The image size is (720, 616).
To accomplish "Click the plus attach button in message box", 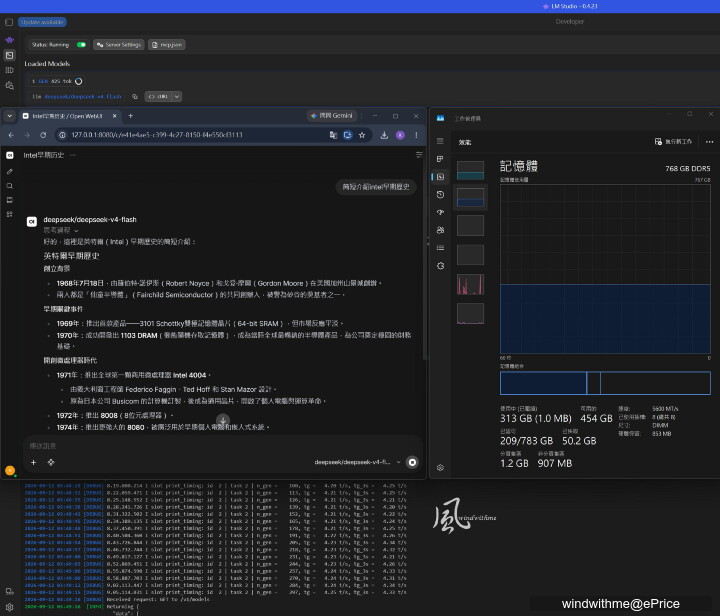I will pyautogui.click(x=33, y=462).
